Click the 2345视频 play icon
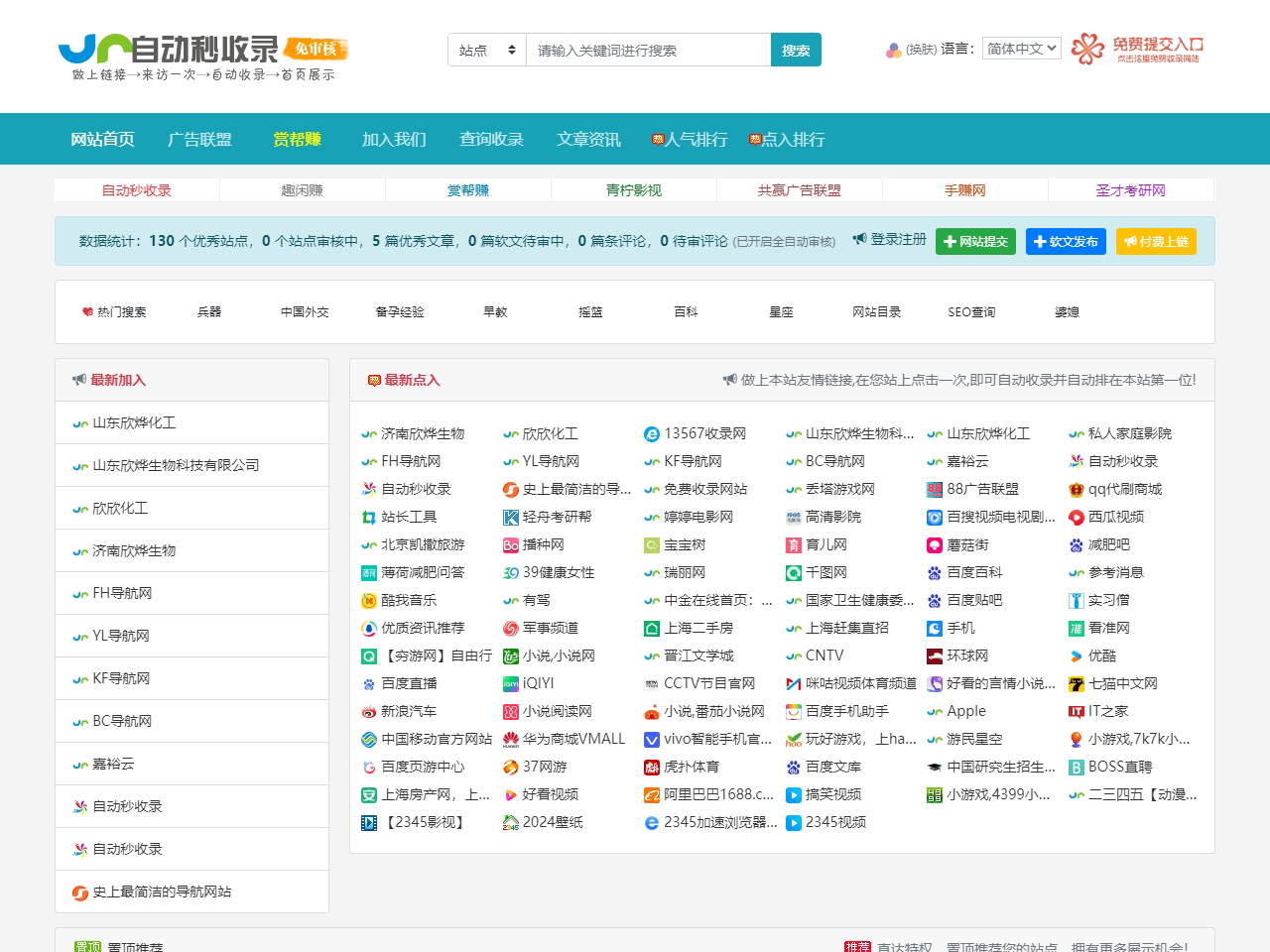Image resolution: width=1270 pixels, height=952 pixels. [x=794, y=822]
